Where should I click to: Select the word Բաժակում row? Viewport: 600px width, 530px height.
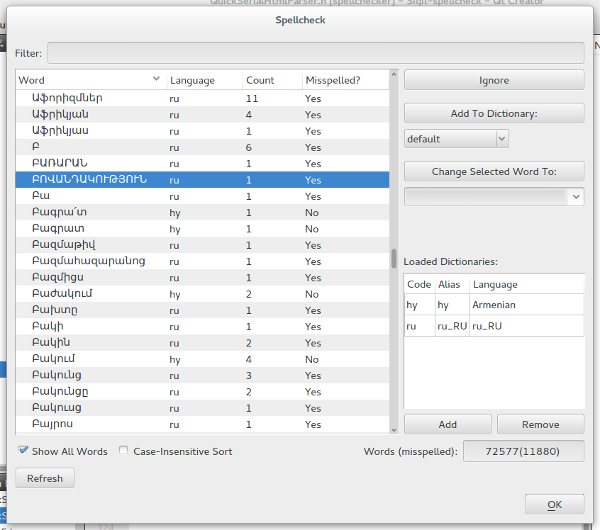[x=202, y=294]
